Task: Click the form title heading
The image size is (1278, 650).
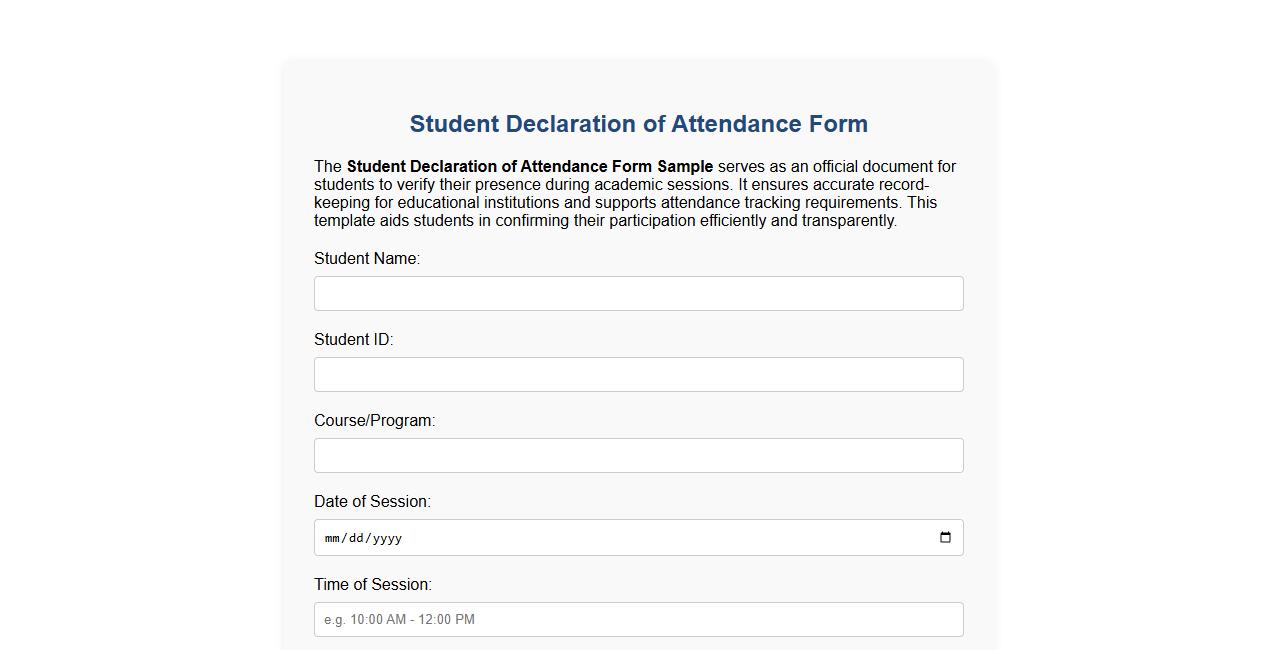Action: [x=638, y=123]
